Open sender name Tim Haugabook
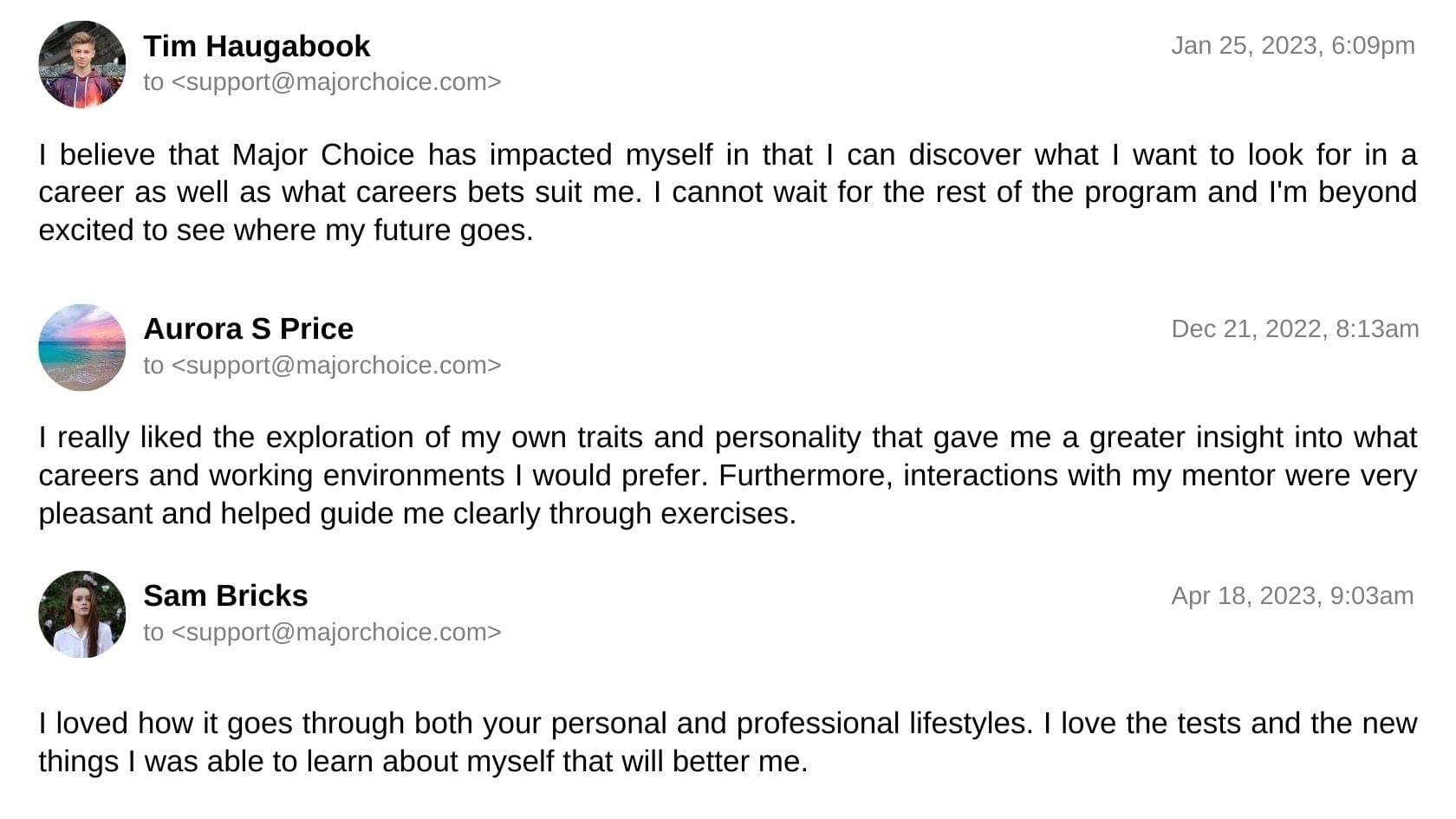The width and height of the screenshot is (1456, 819). click(257, 46)
